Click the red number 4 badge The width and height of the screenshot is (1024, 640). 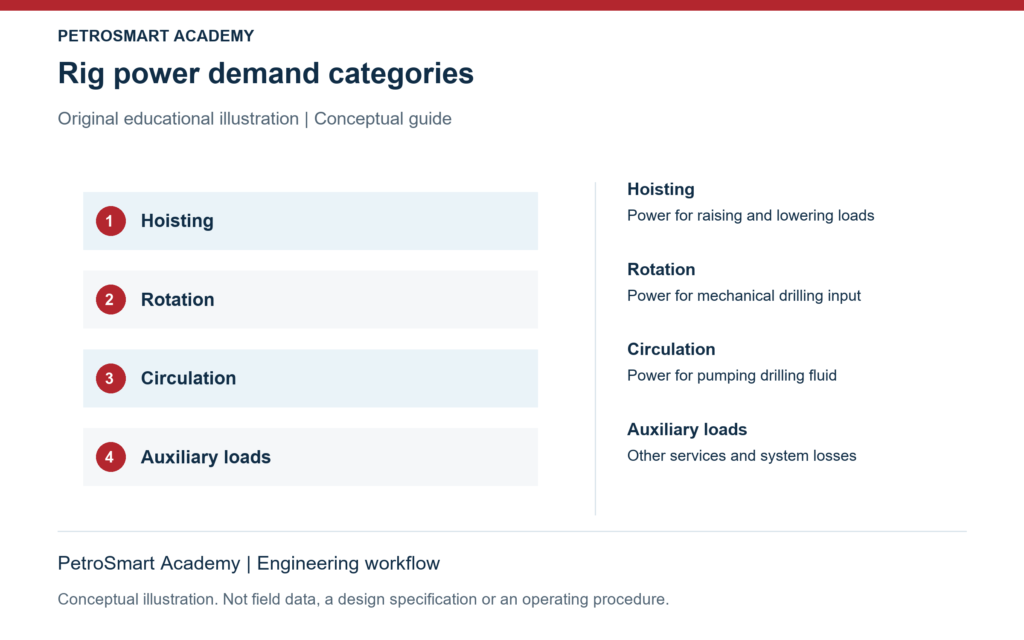[x=110, y=457]
